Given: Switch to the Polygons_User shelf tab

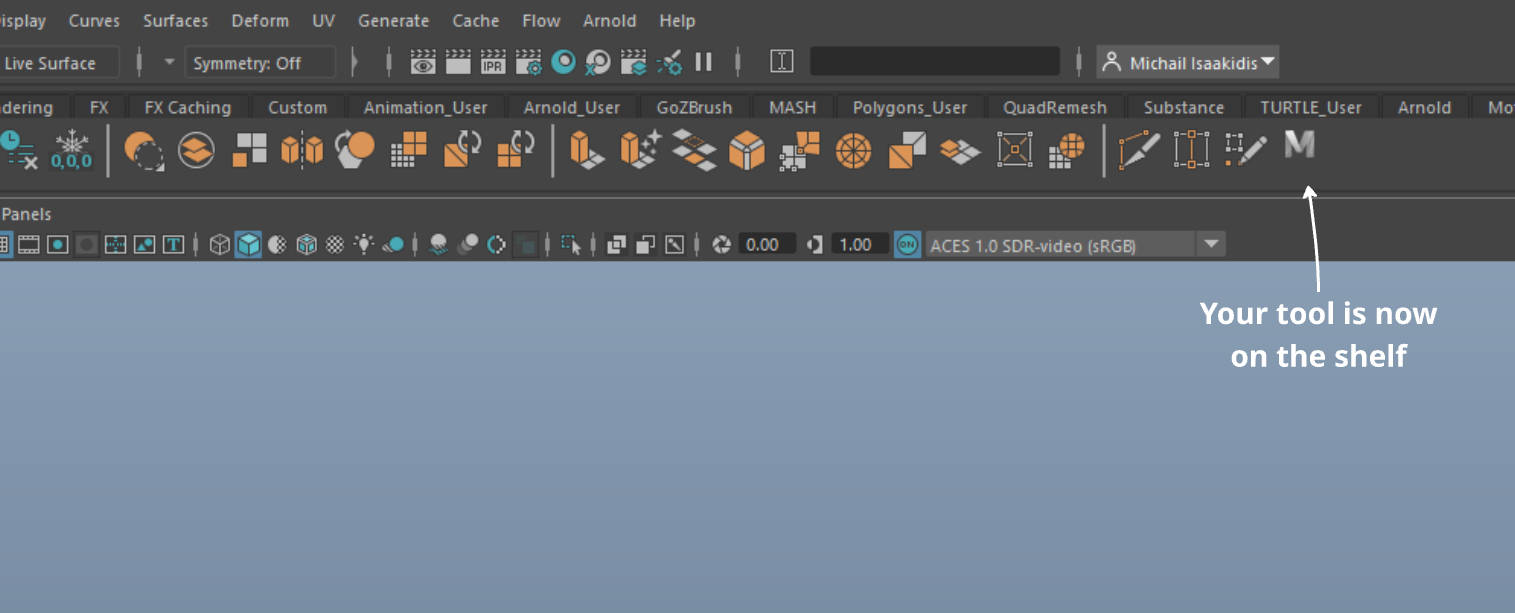Looking at the screenshot, I should coord(909,107).
